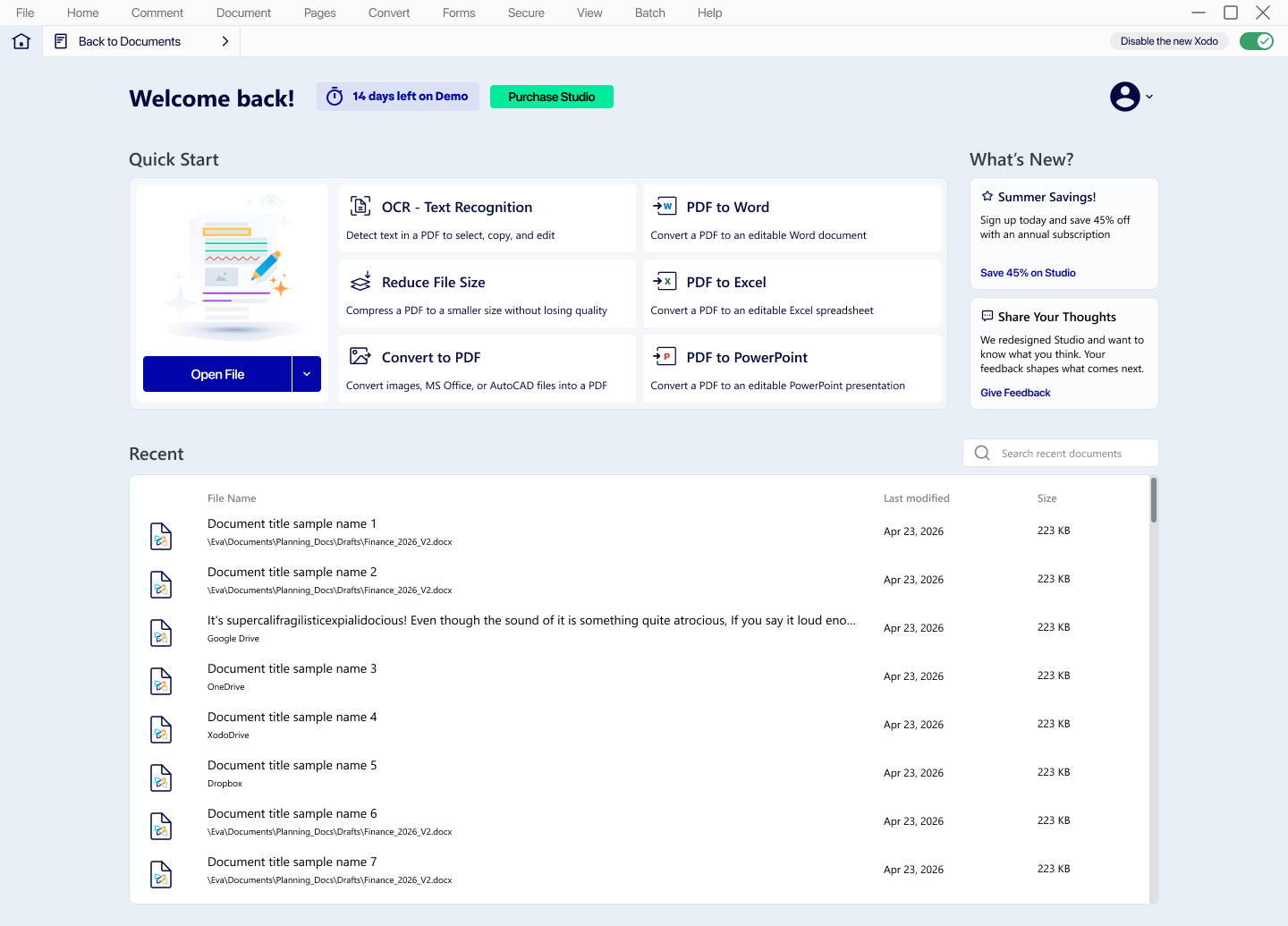Click the PDF to Word icon
Viewport: 1288px width, 926px height.
pos(665,207)
